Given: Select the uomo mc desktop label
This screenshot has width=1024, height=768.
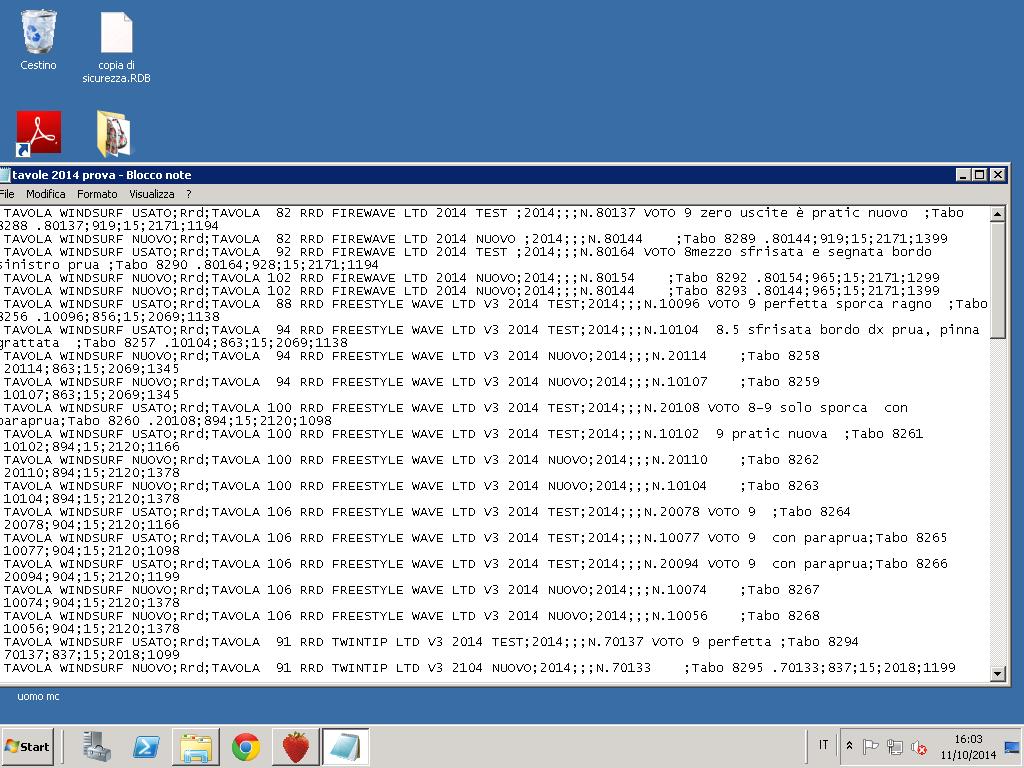Looking at the screenshot, I should click(38, 696).
